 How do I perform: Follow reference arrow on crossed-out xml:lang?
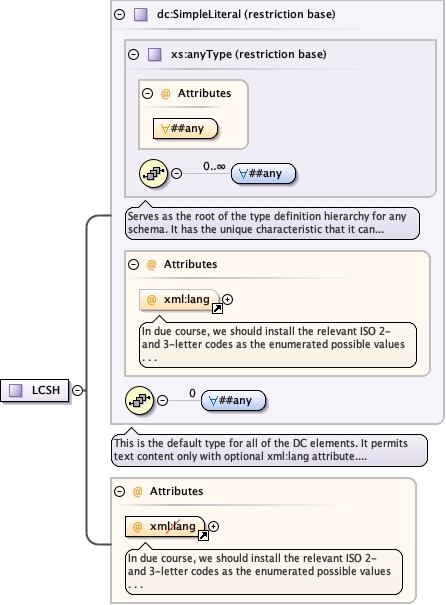(x=203, y=535)
